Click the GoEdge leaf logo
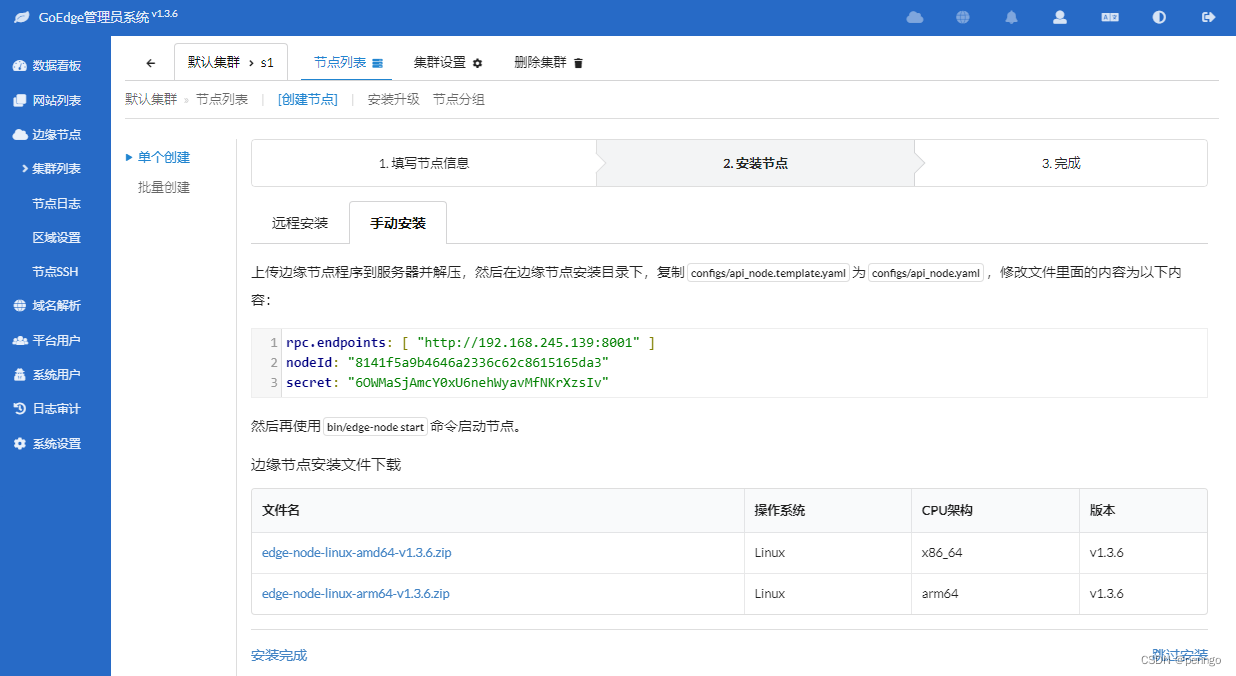The image size is (1236, 676). pyautogui.click(x=21, y=18)
